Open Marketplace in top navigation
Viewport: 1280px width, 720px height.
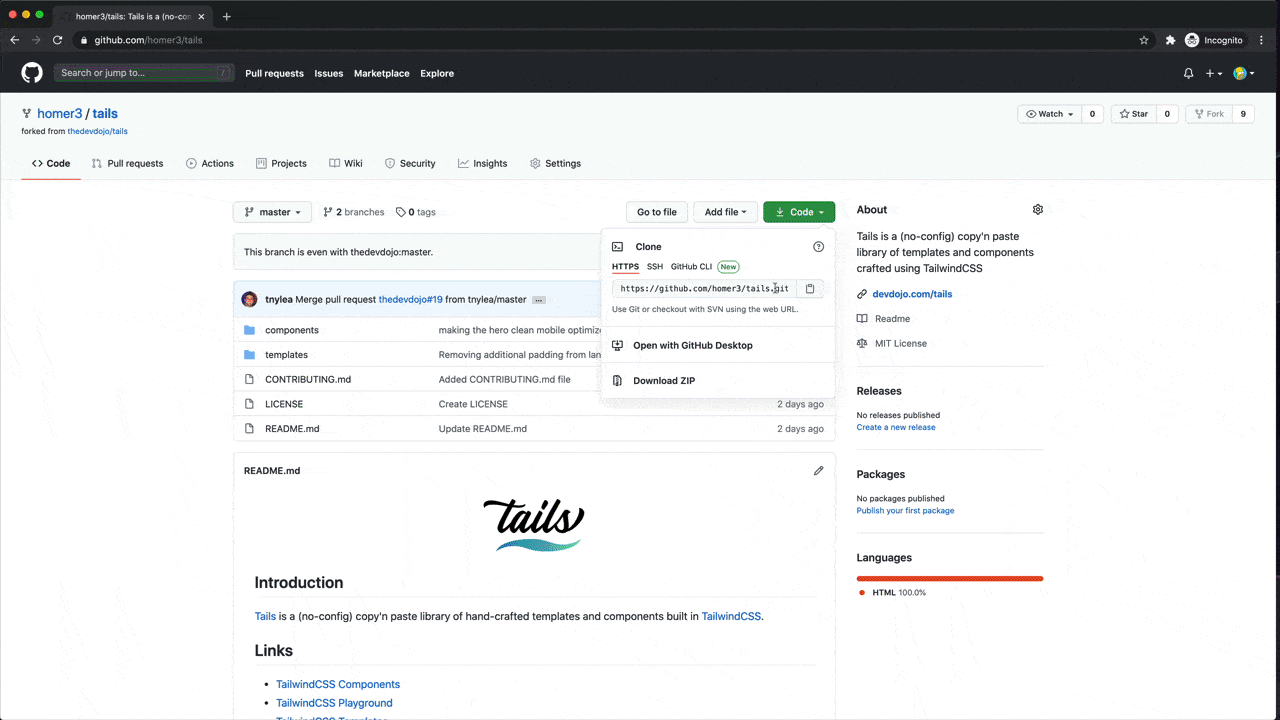tap(381, 73)
